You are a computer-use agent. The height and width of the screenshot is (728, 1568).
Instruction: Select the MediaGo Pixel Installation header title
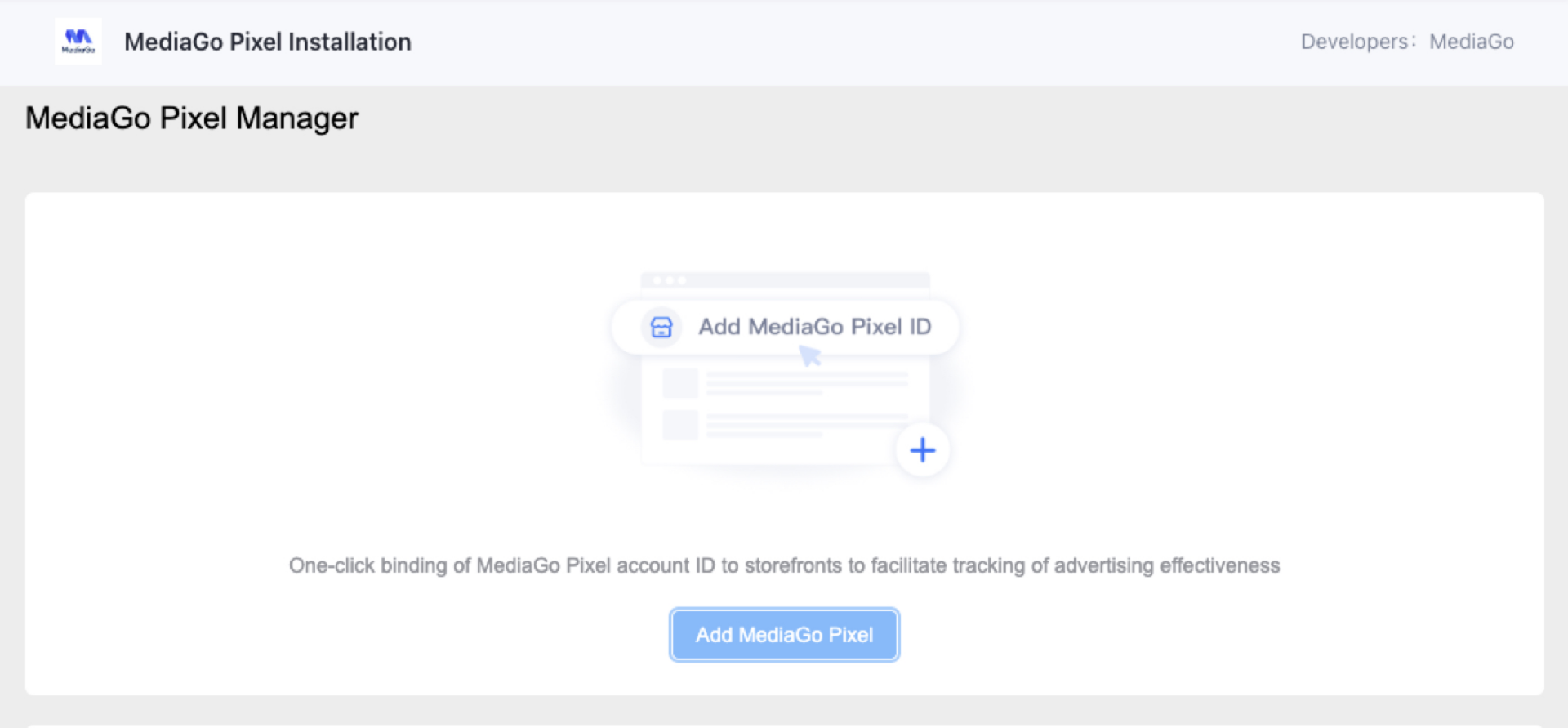pos(267,42)
